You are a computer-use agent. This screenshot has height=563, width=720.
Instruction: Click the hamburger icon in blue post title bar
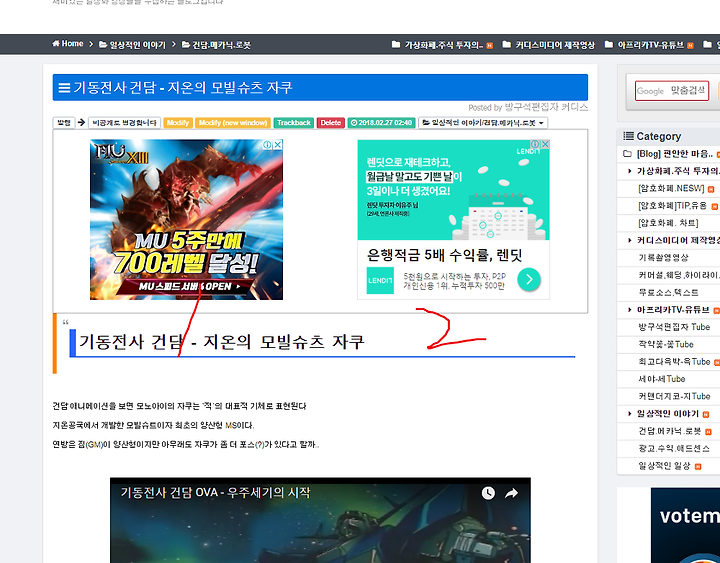pos(65,88)
